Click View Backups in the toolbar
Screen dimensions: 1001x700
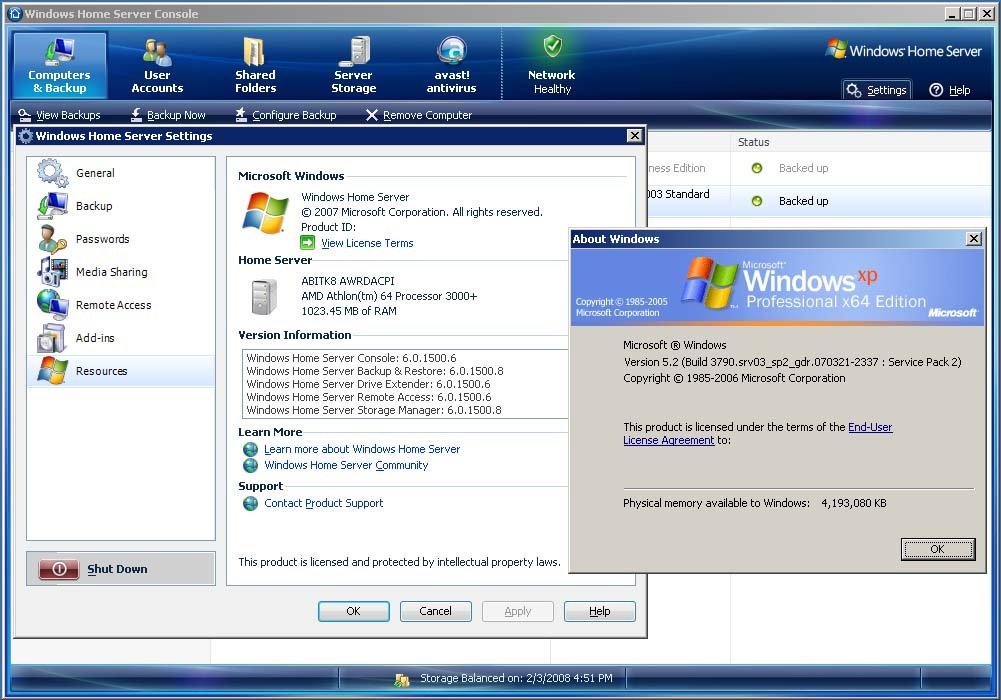click(x=59, y=115)
